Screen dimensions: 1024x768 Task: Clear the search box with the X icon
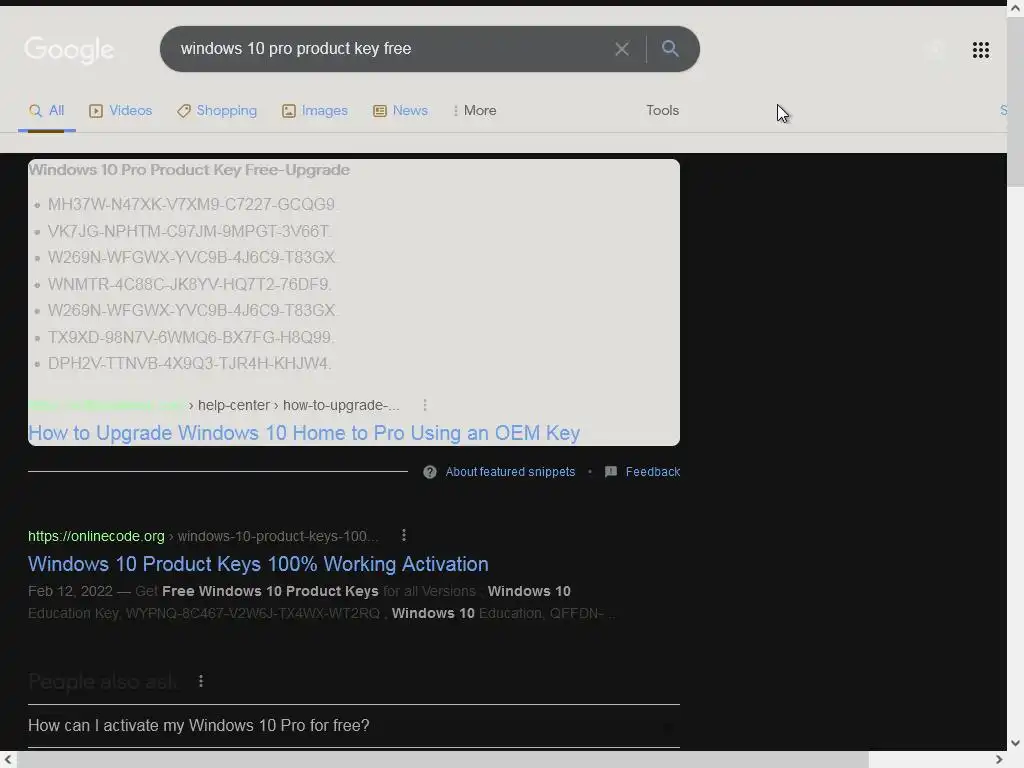point(622,49)
